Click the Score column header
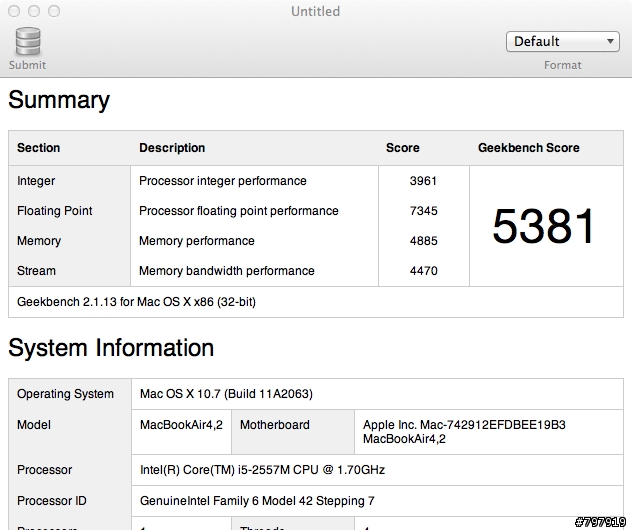Screen dimensions: 632x530 click(403, 148)
